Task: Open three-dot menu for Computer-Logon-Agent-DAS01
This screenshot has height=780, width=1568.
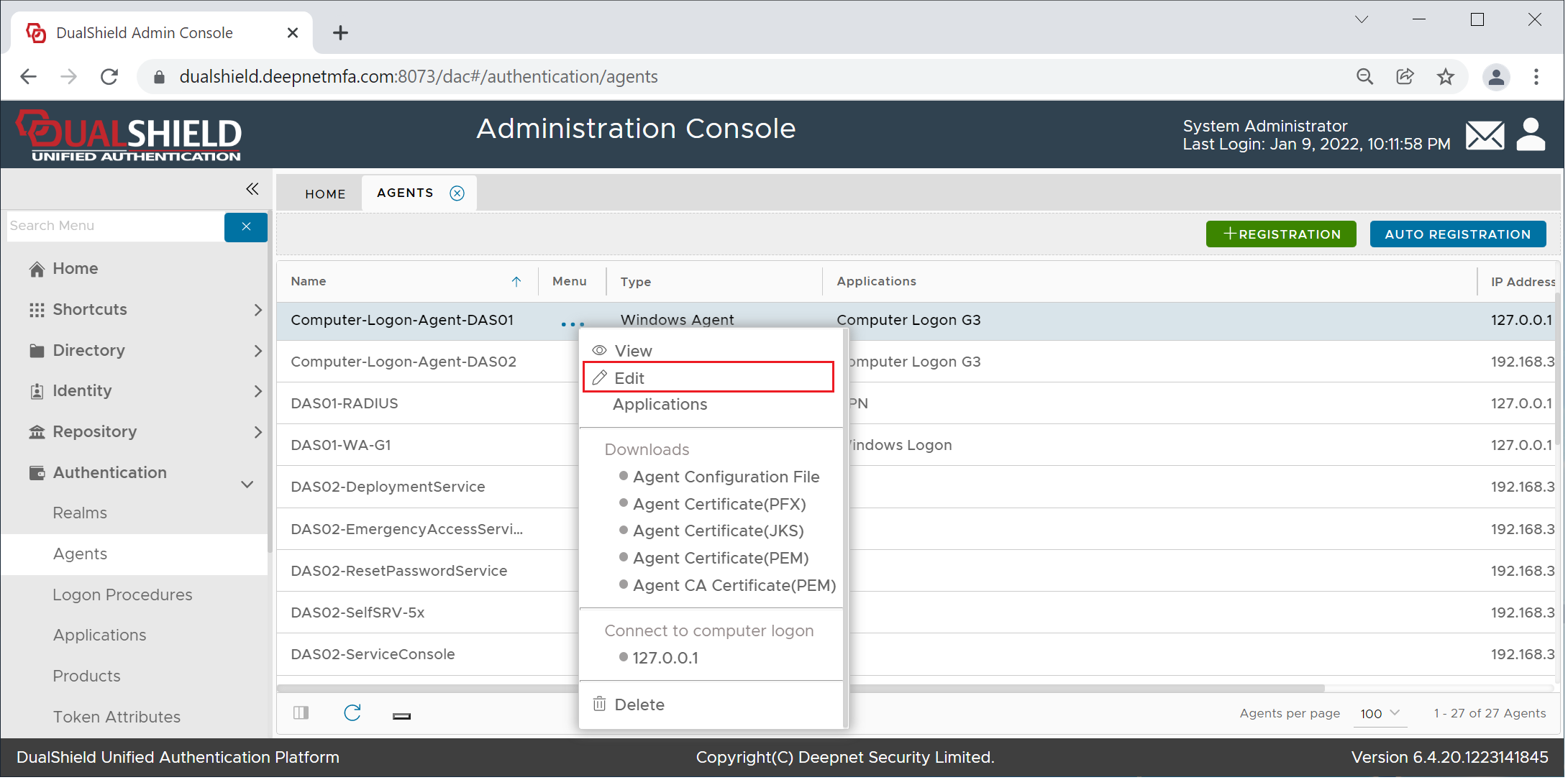Action: [573, 325]
